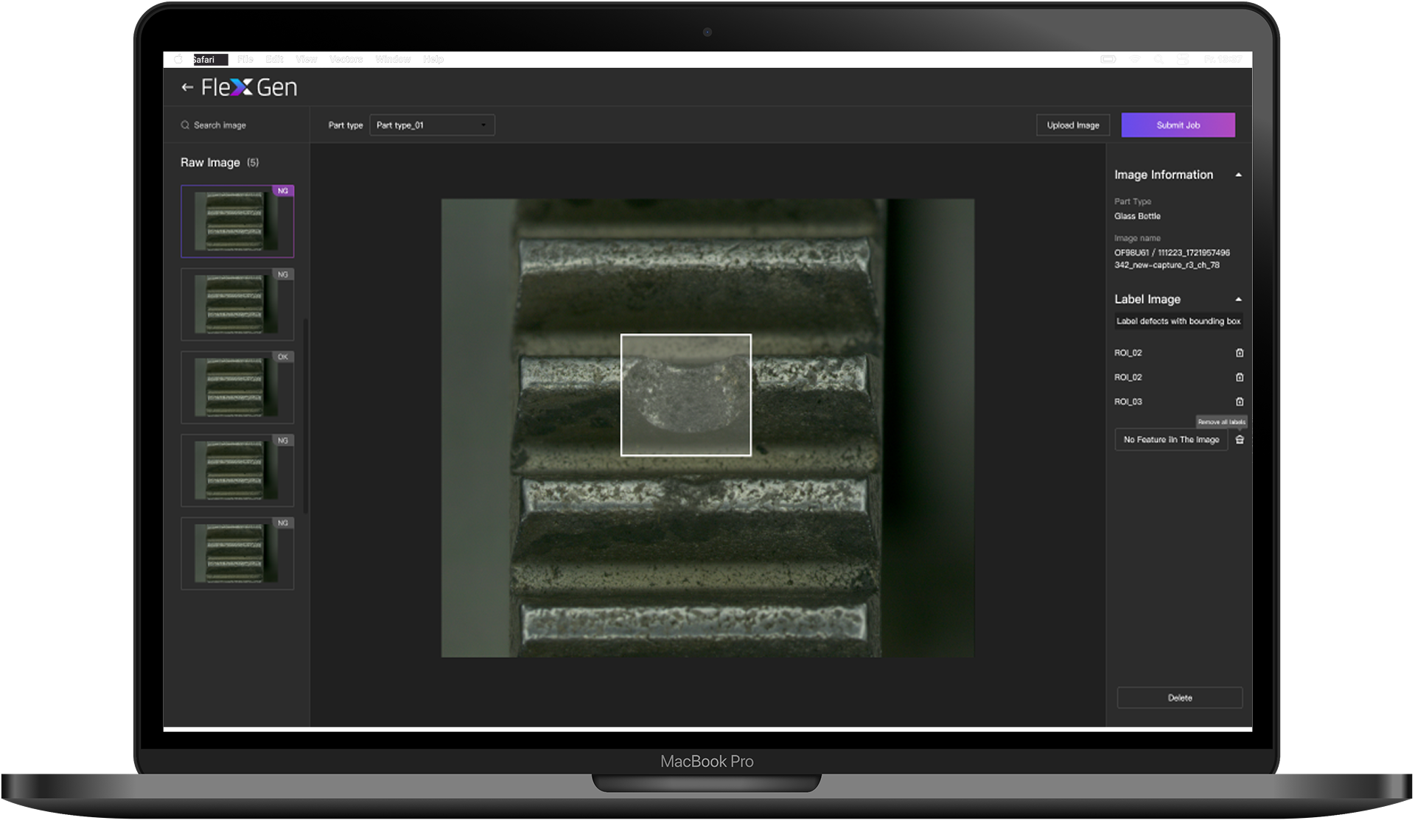Click the FlexGen logo
1415x840 pixels.
tap(249, 87)
